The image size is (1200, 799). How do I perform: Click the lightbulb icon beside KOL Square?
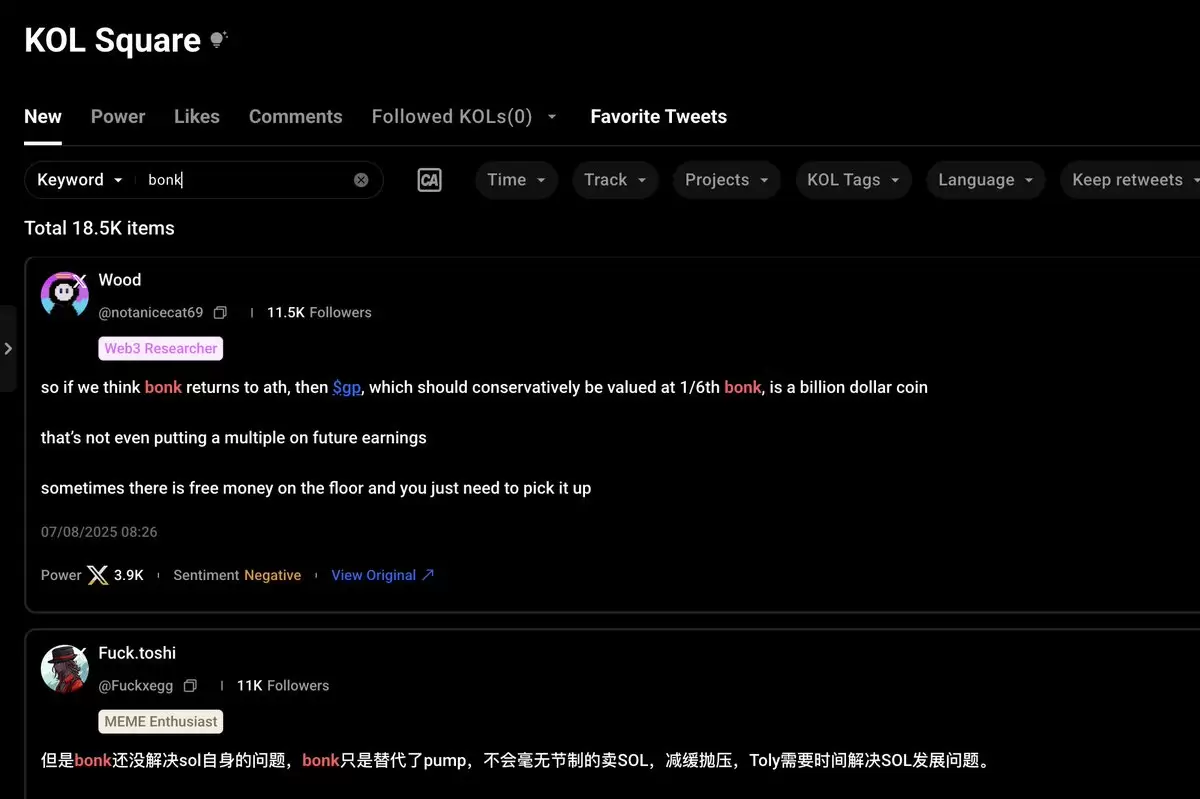[x=218, y=40]
